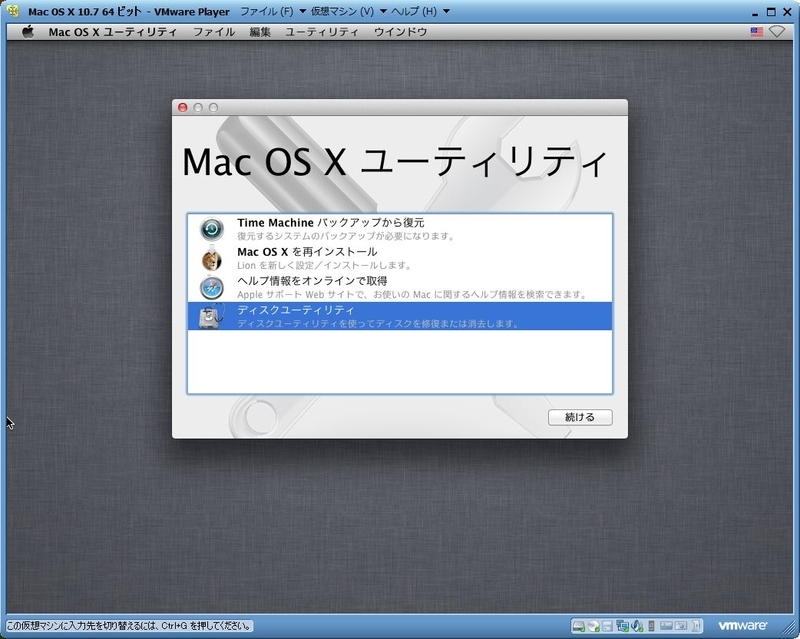Close the utilities window with red button
Viewport: 800px width, 639px height.
182,107
